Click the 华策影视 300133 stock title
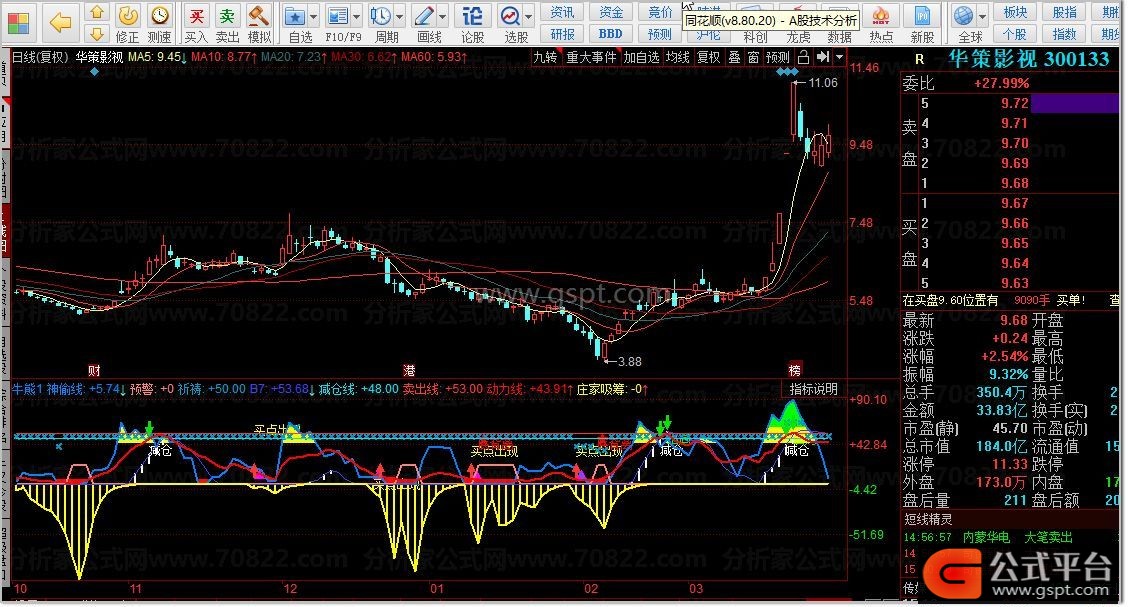Screen dimensions: 1128x607 click(x=1029, y=59)
